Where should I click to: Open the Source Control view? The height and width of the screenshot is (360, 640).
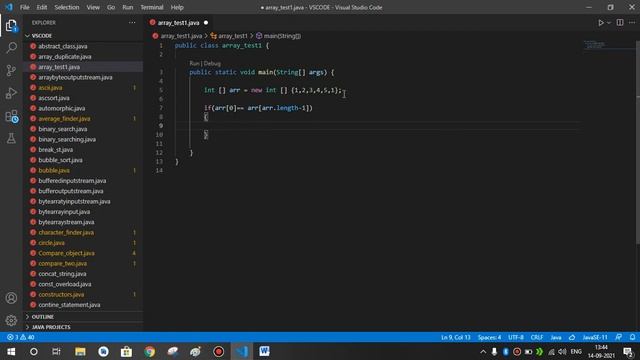coord(11,70)
